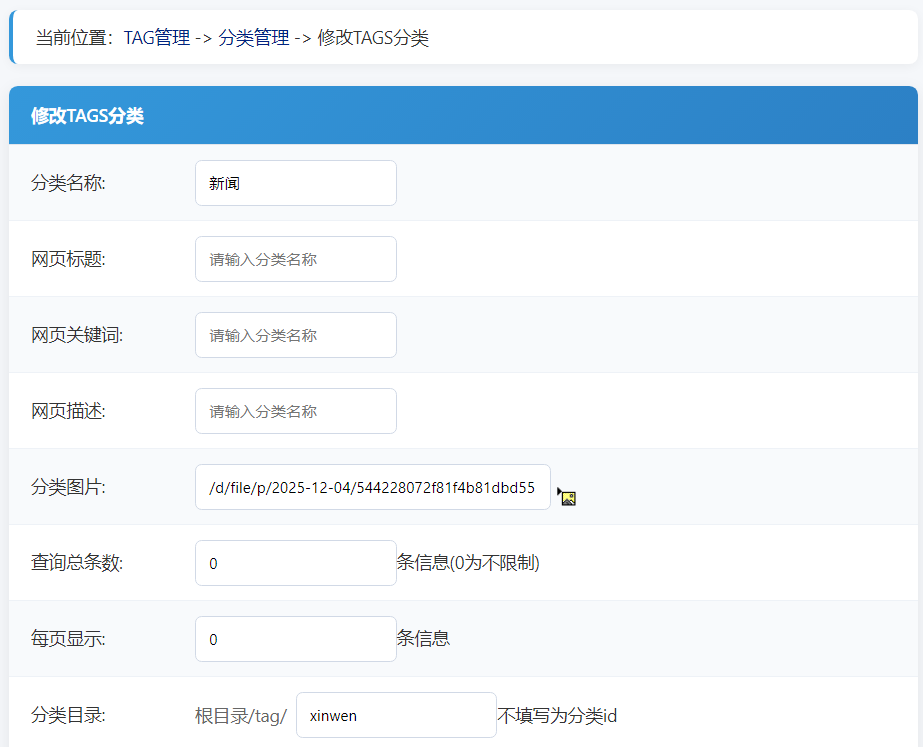Click the 网页关键词 text box
Viewport: 923px width, 747px height.
tap(295, 334)
